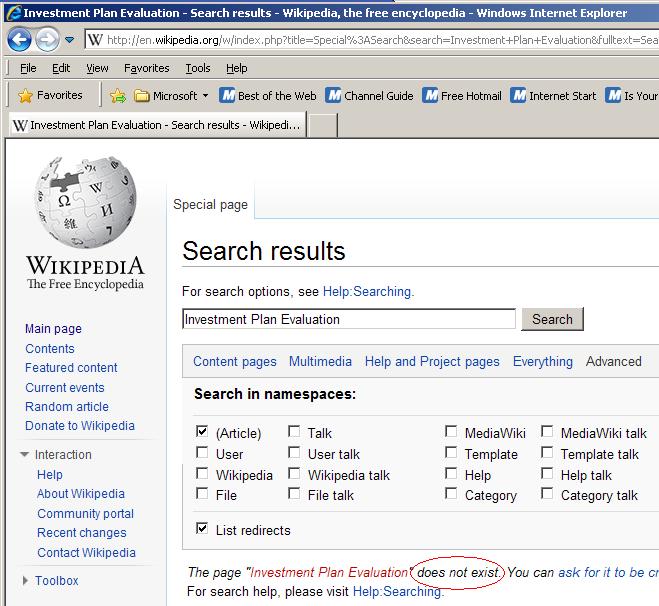Open the Featured content link
Screen dimensions: 659x606
(71, 368)
